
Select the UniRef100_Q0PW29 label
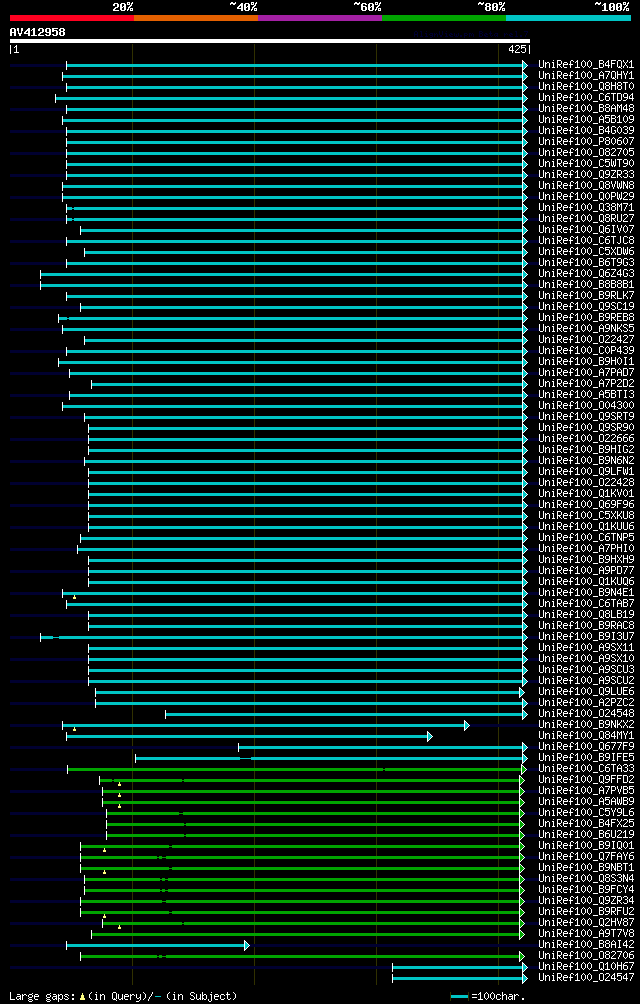[586, 197]
